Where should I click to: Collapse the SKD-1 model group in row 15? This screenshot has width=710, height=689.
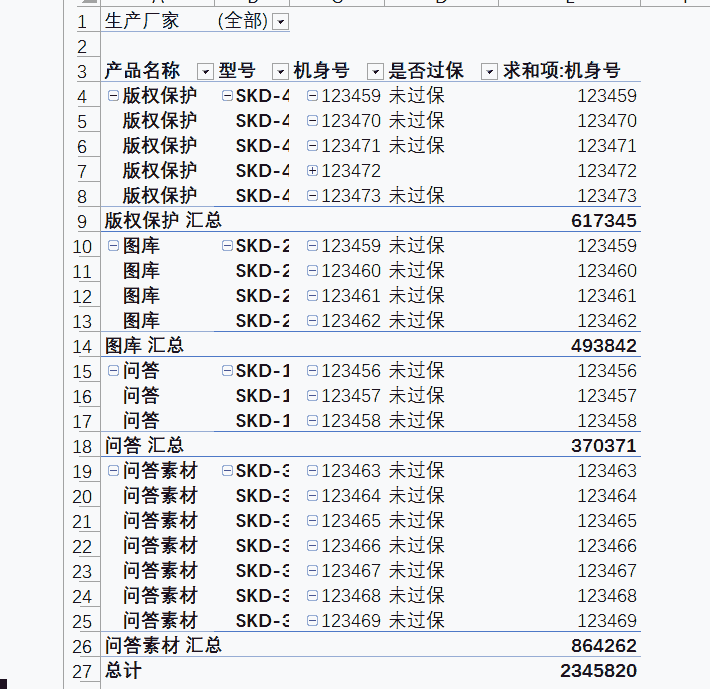point(227,371)
